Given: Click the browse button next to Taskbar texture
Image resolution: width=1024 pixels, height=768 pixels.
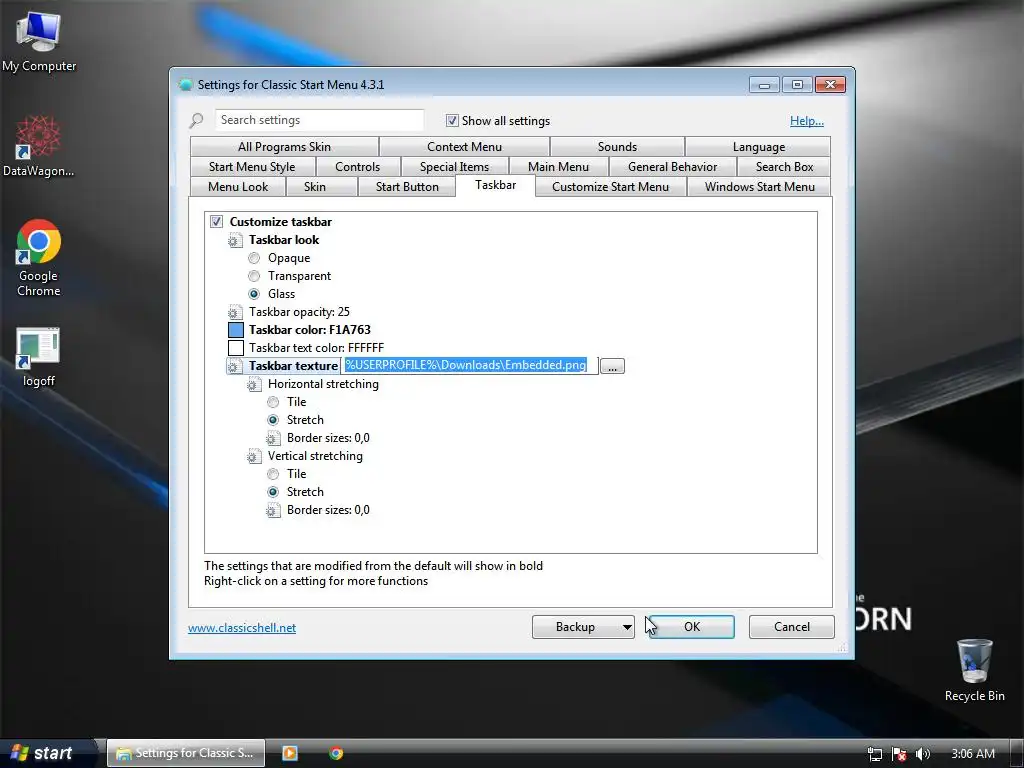Looking at the screenshot, I should click(612, 366).
